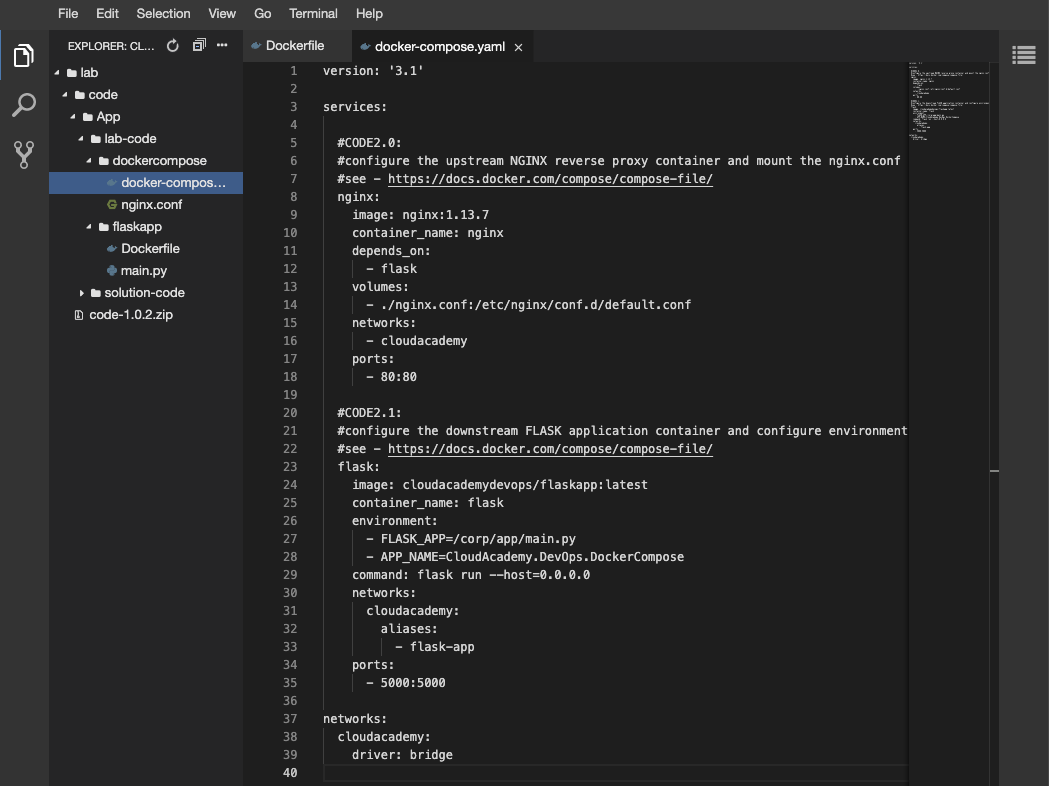The width and height of the screenshot is (1049, 786).
Task: Open nginx.conf in the explorer
Action: (151, 205)
